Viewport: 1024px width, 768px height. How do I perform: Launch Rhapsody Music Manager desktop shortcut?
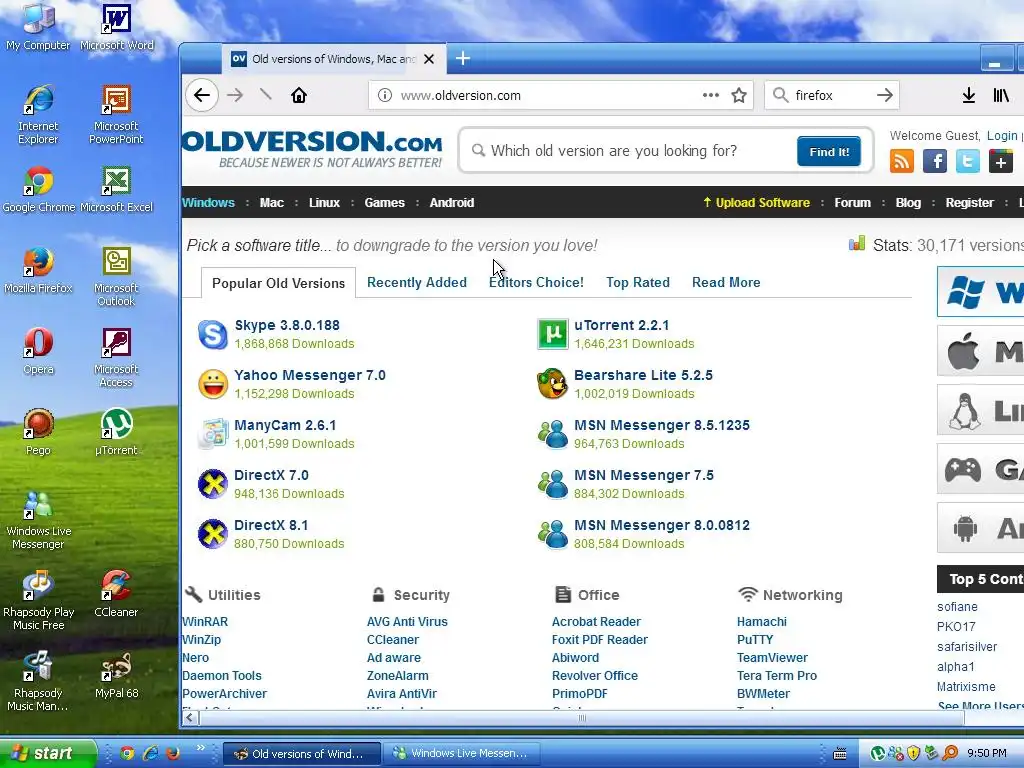tap(38, 681)
